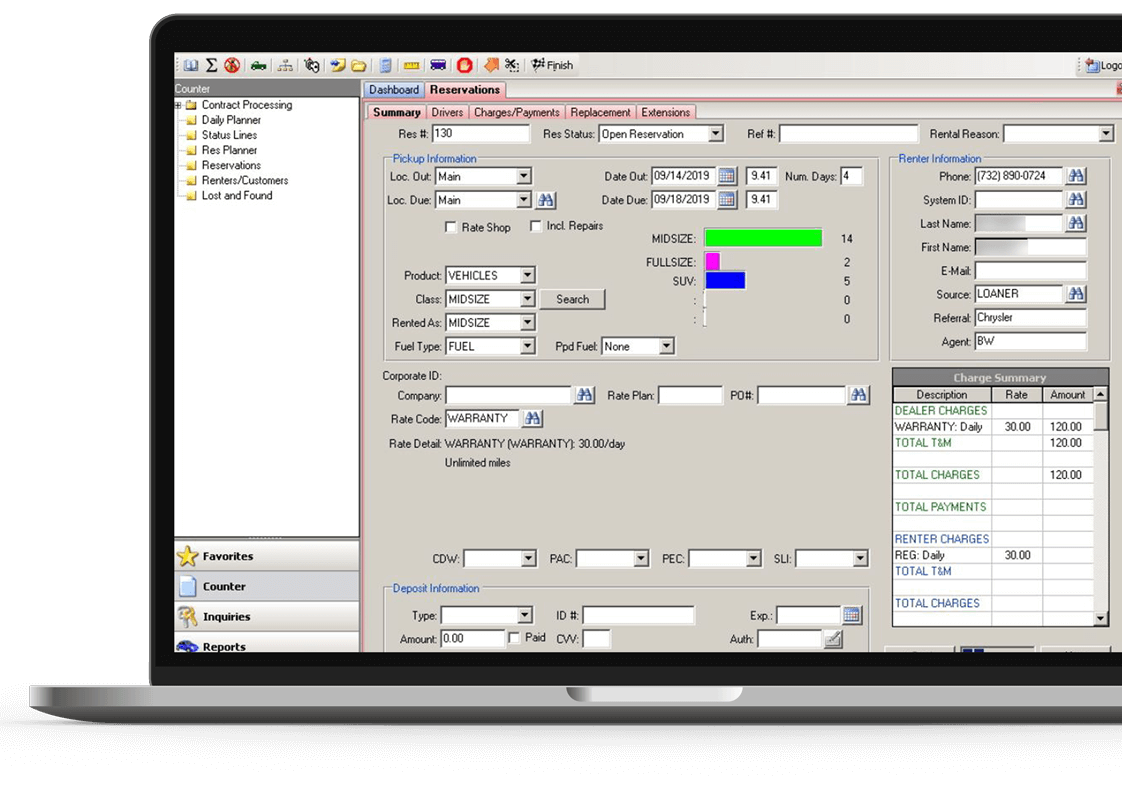Click binoculars lookup beside System ID
This screenshot has height=805, width=1122.
click(x=1075, y=199)
